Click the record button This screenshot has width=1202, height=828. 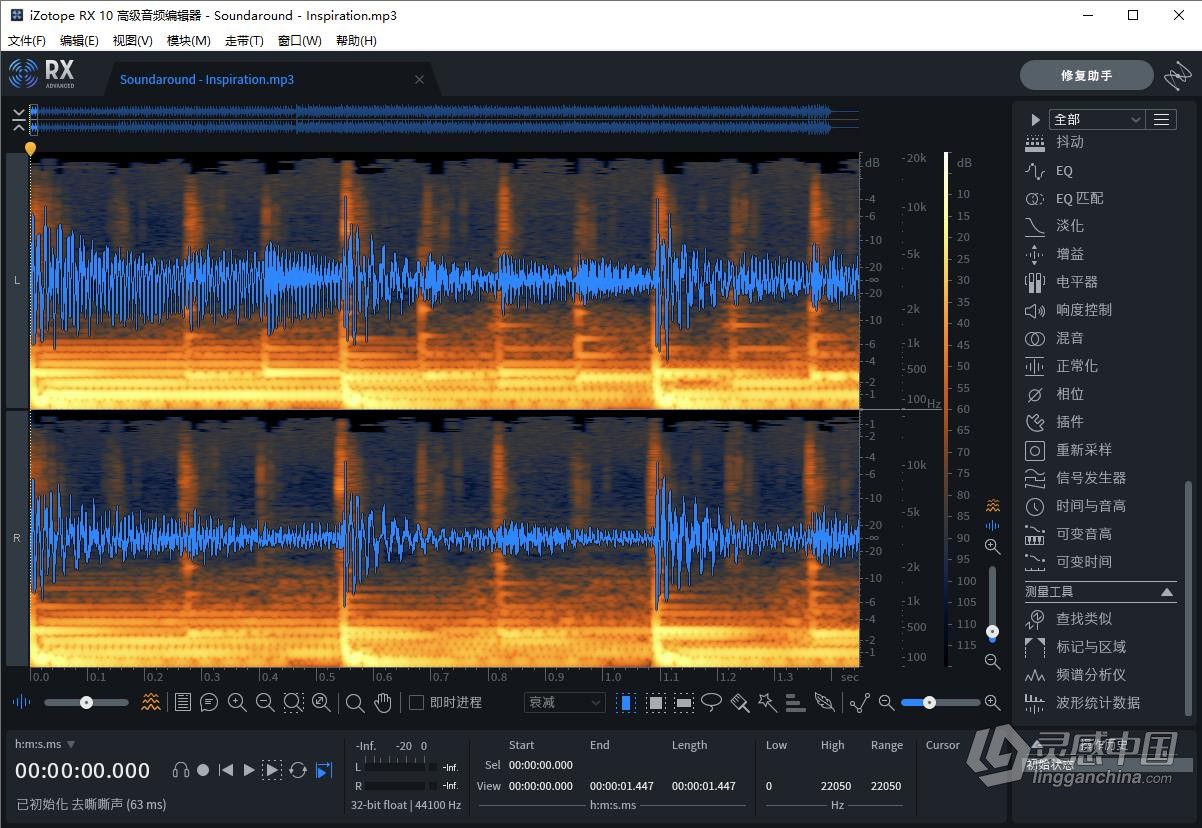203,770
